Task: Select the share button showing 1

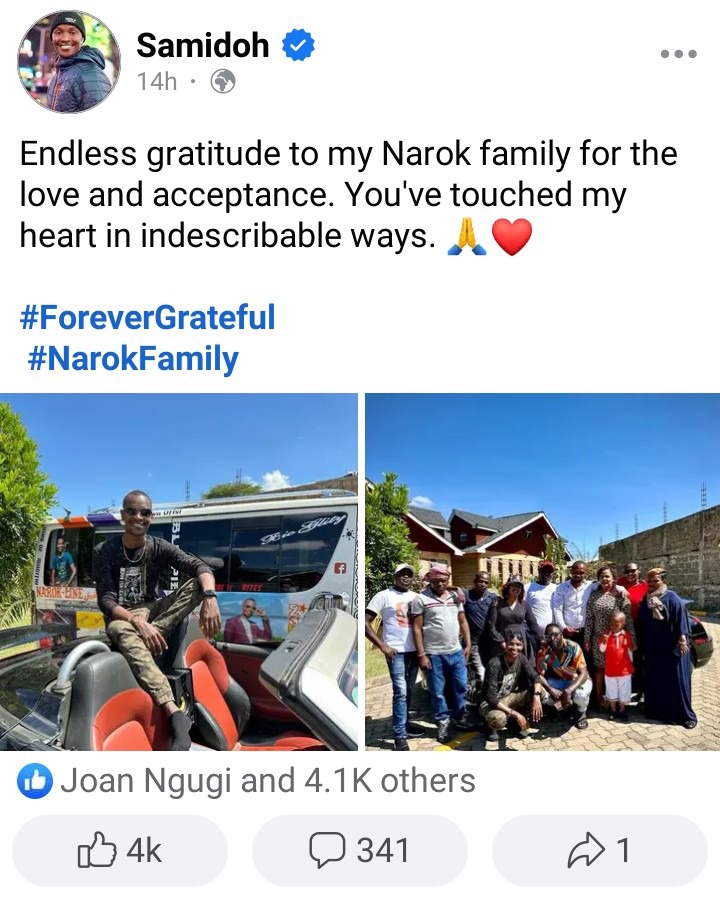Action: point(600,850)
